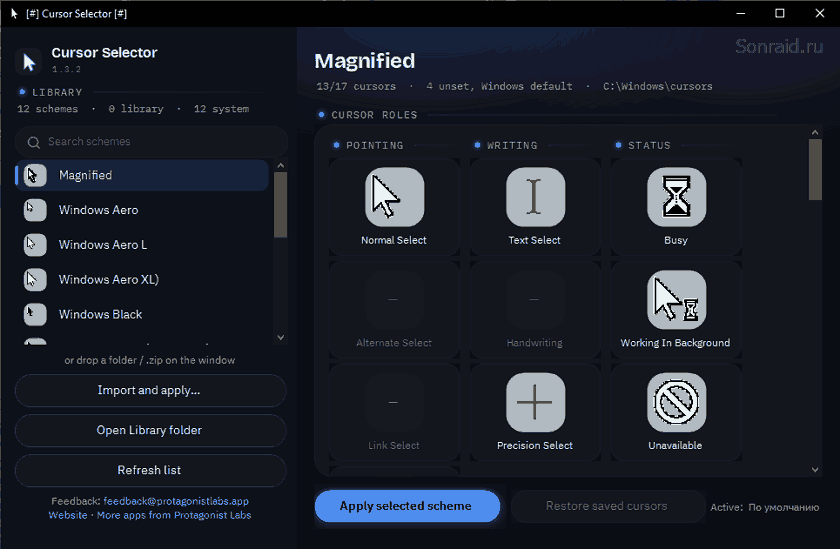Click the Active: По умолчанию status text
This screenshot has height=549, width=840.
(764, 507)
